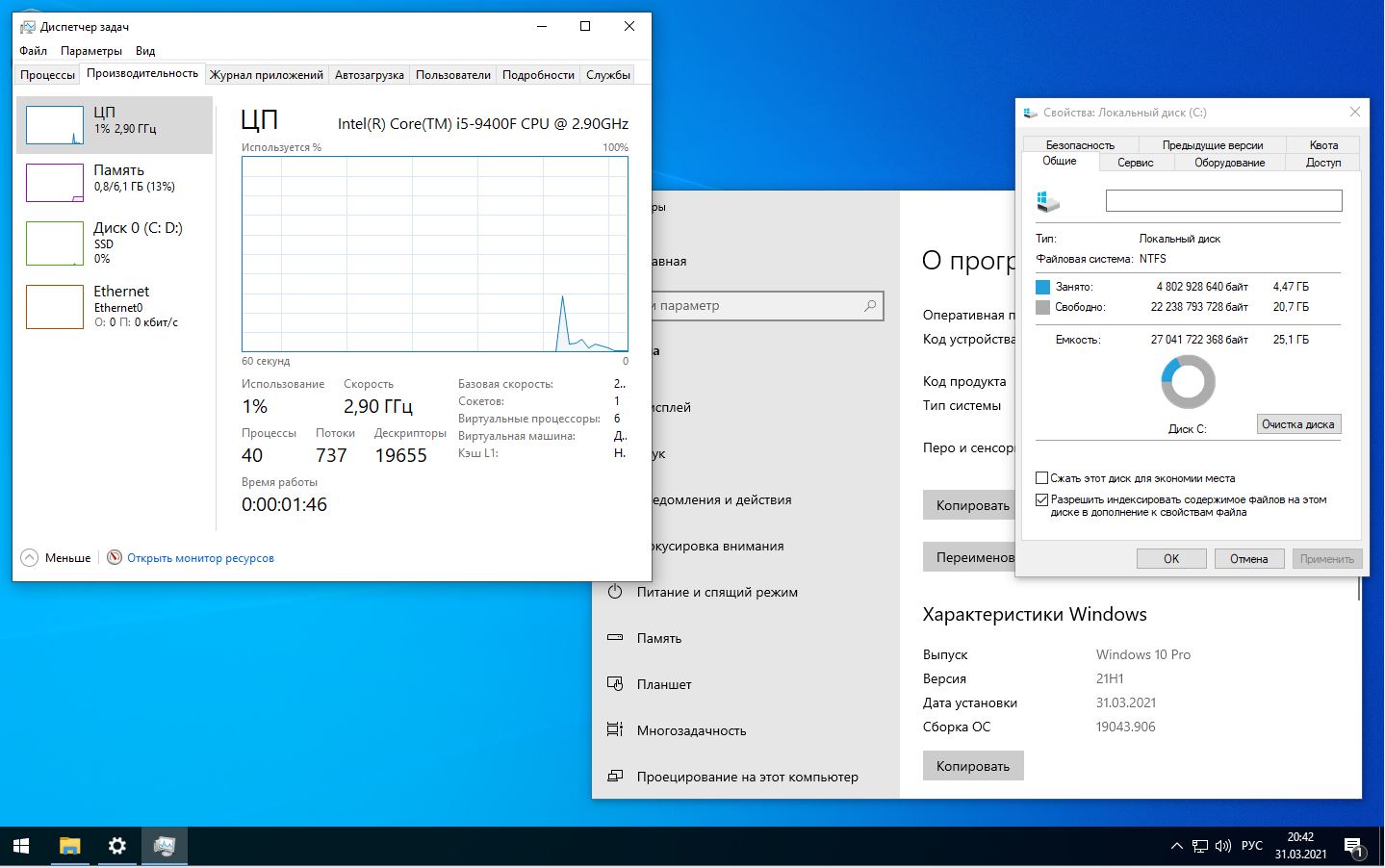Click the resource monitor icon
The width and height of the screenshot is (1385, 868).
pos(115,557)
